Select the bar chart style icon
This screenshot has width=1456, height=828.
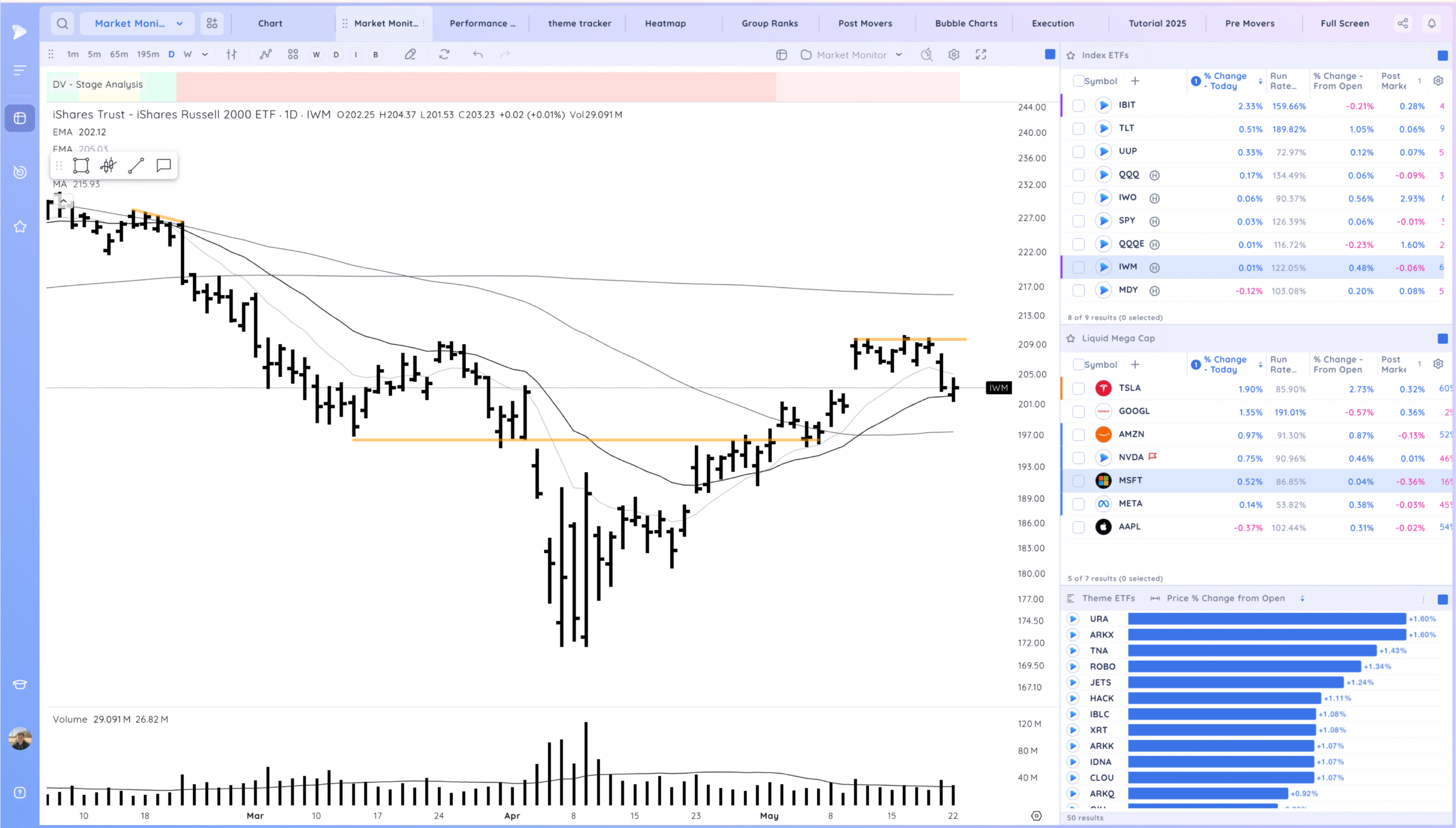(x=231, y=55)
